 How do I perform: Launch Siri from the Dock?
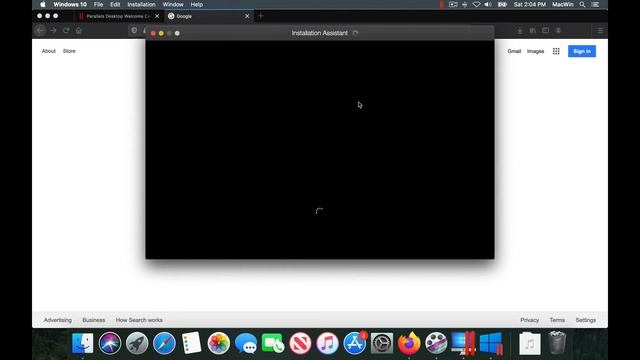(x=110, y=343)
